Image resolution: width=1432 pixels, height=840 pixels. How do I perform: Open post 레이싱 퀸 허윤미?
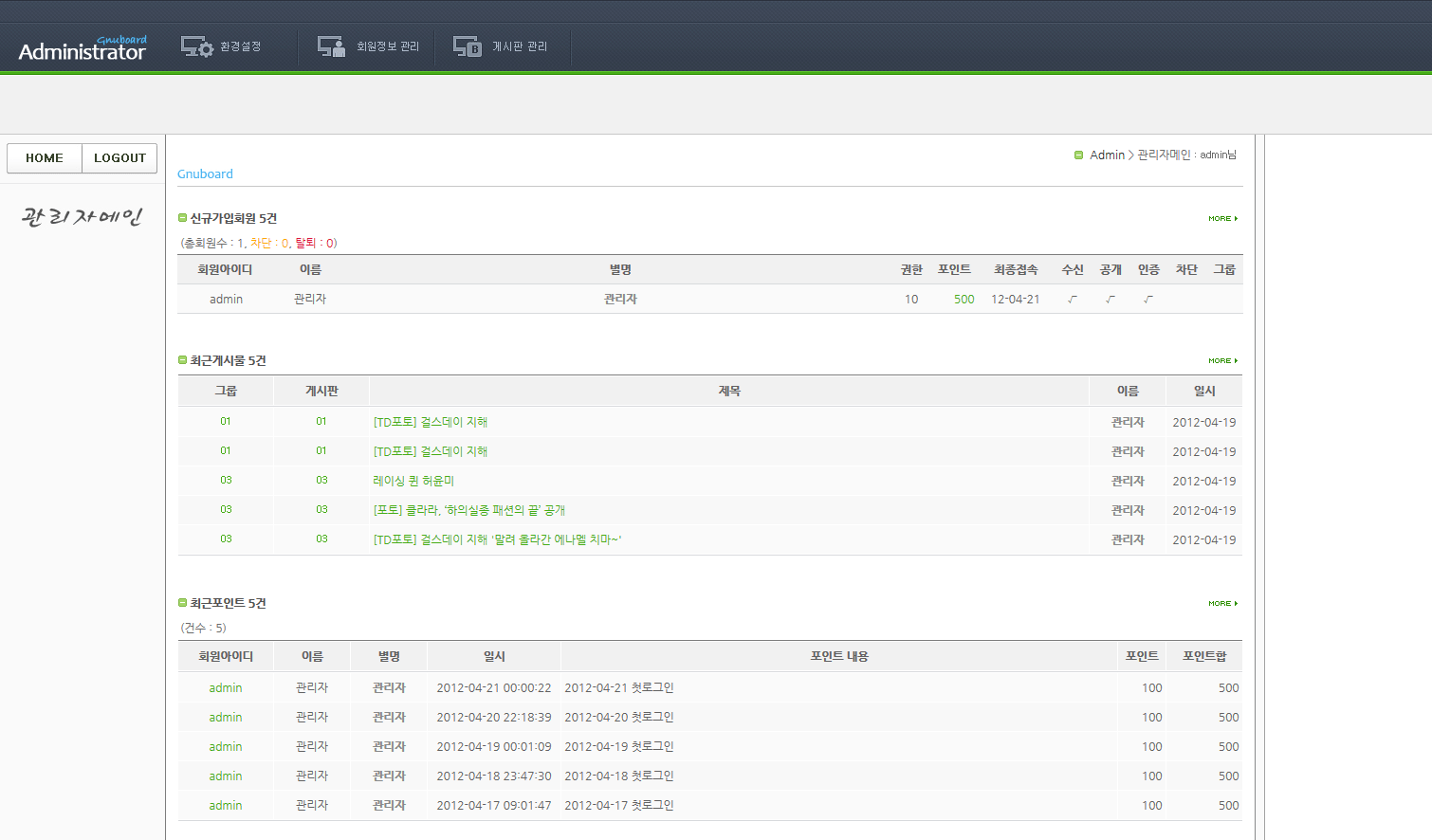pyautogui.click(x=413, y=482)
